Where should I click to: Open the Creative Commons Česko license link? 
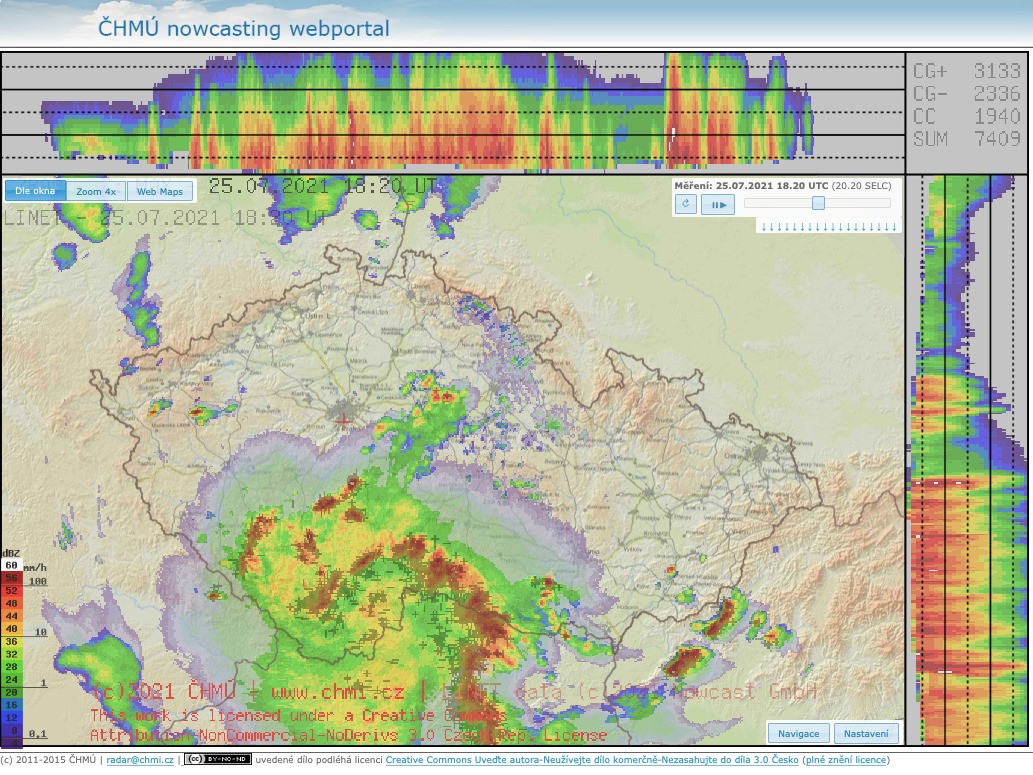592,760
